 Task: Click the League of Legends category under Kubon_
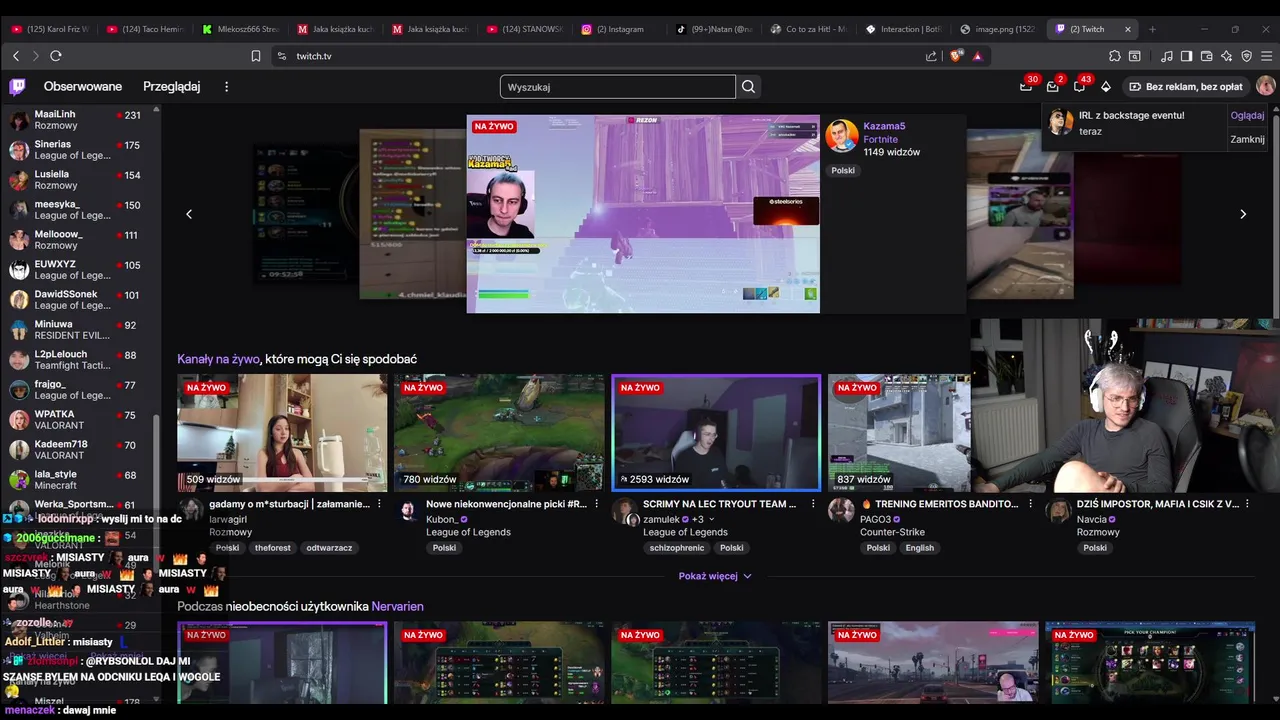[x=468, y=532]
